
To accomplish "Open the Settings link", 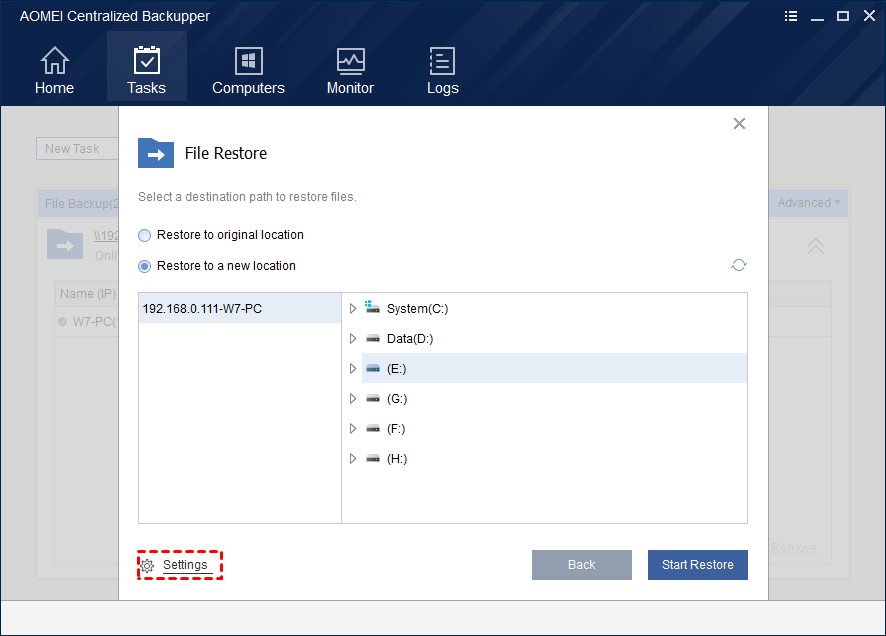I will tap(185, 565).
